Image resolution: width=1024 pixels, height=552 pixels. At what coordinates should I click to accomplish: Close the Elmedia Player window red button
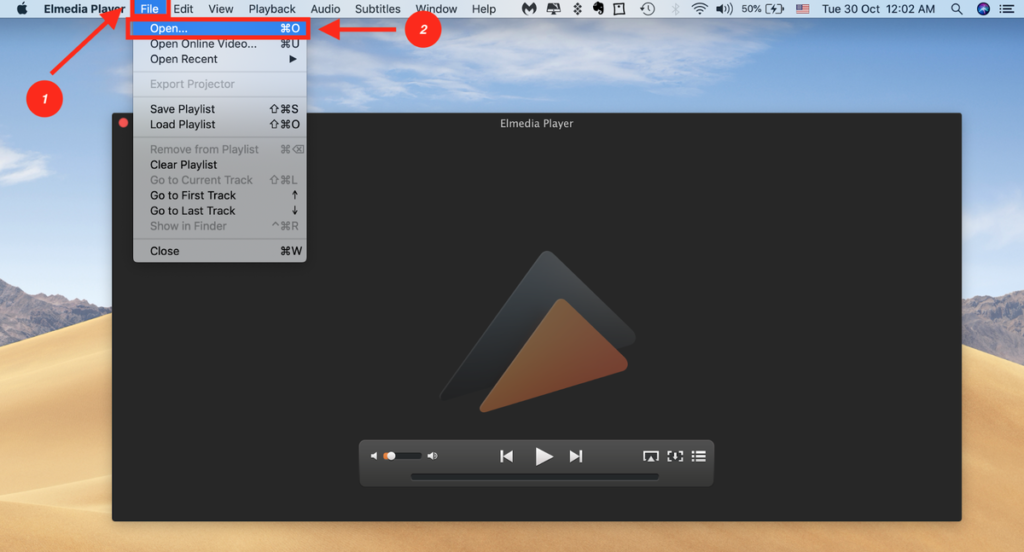coord(123,123)
